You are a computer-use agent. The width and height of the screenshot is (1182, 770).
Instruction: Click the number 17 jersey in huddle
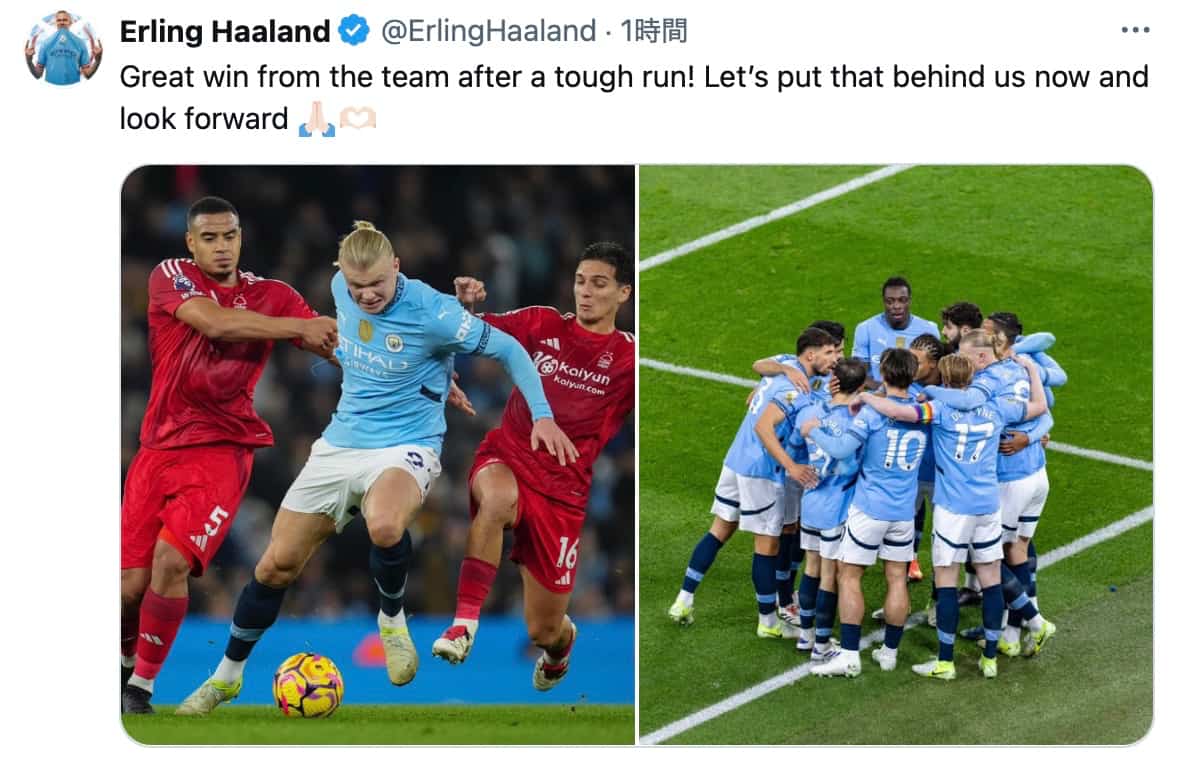click(x=971, y=440)
